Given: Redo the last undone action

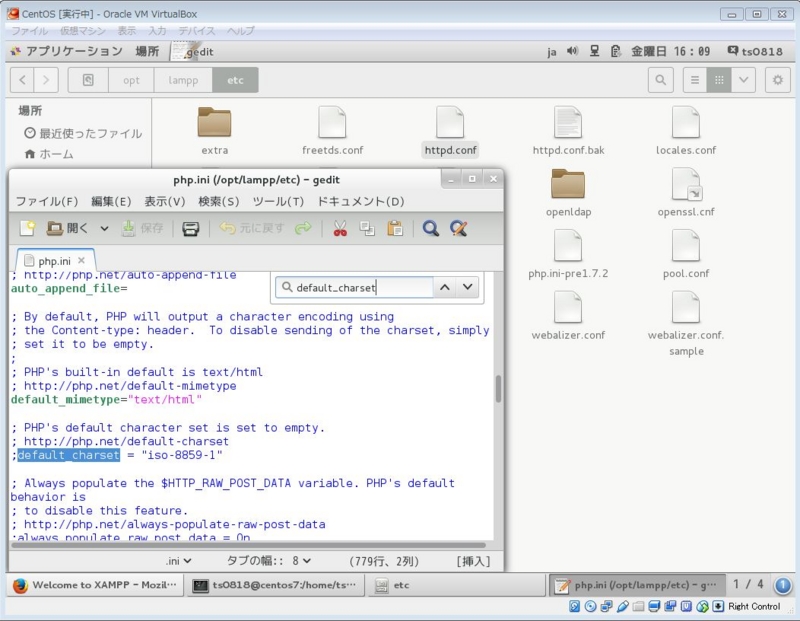Looking at the screenshot, I should (303, 228).
